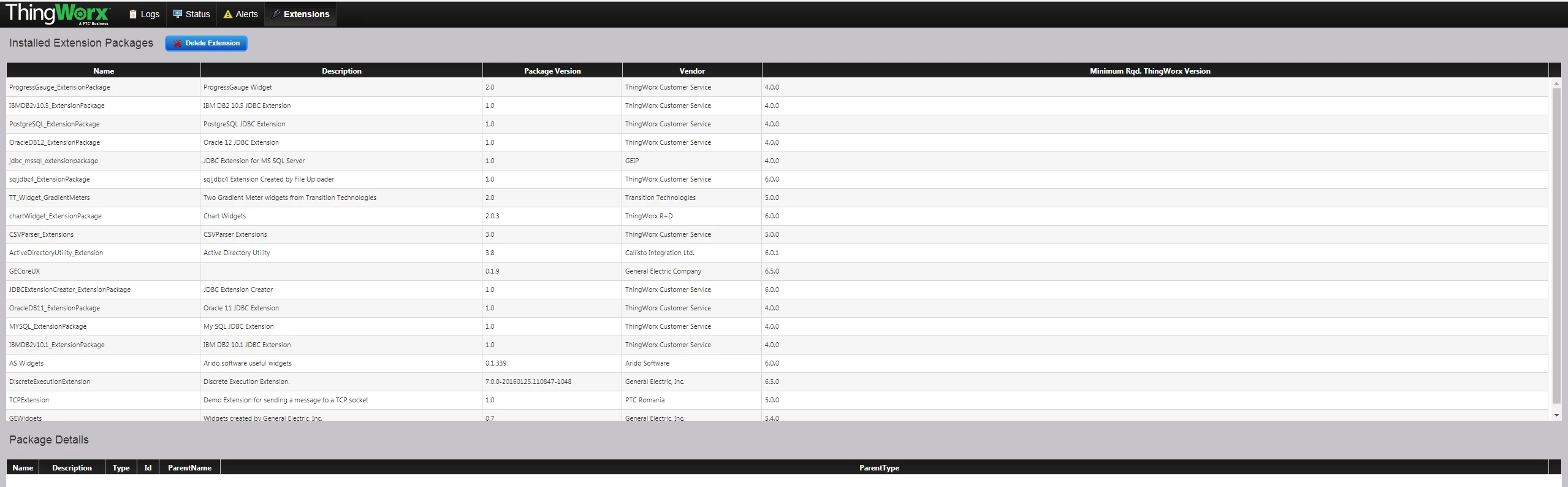Click the Alerts warning triangle icon
Image resolution: width=1568 pixels, height=487 pixels.
(228, 14)
